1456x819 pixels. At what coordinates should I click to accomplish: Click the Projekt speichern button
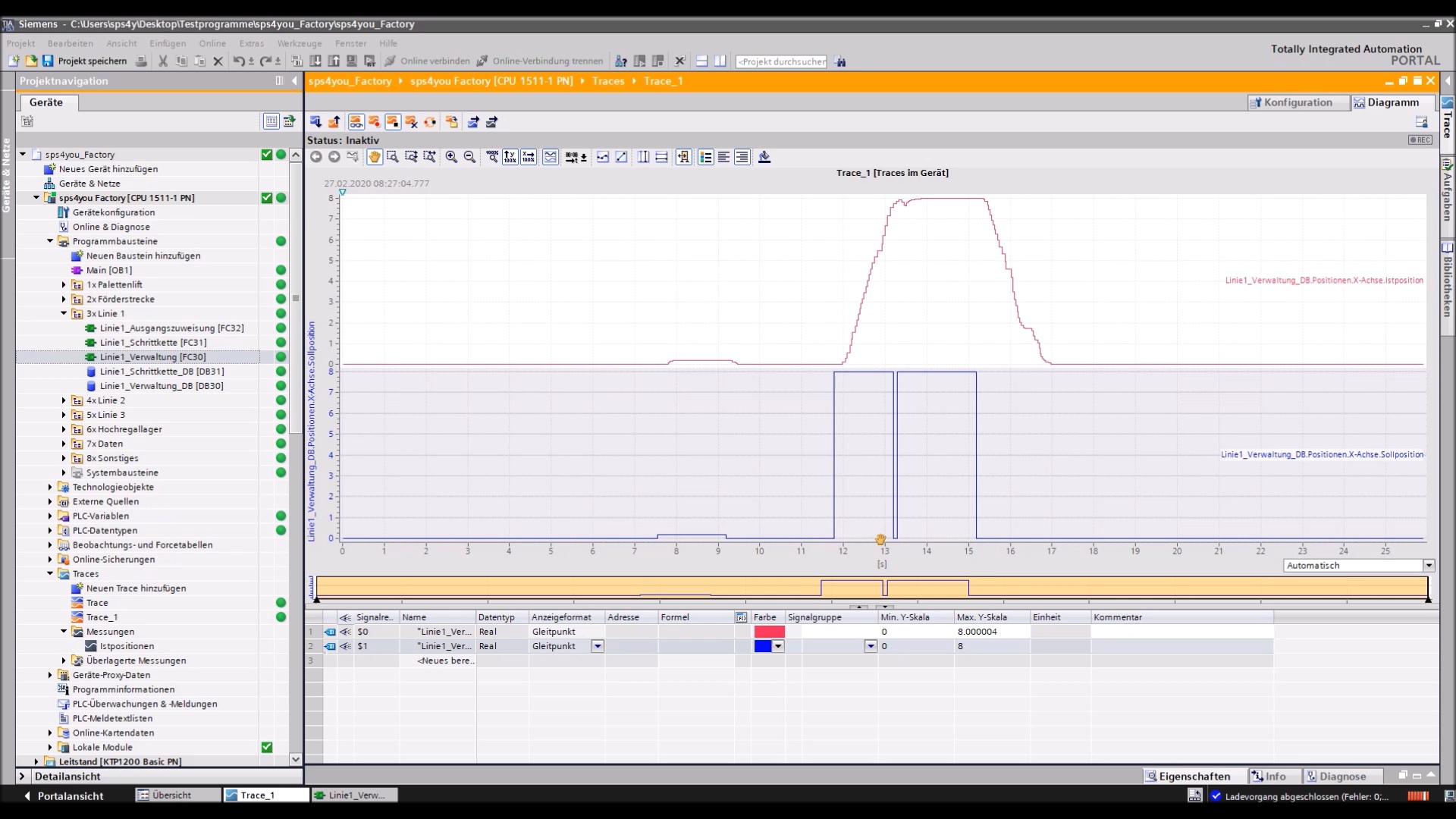click(x=84, y=61)
